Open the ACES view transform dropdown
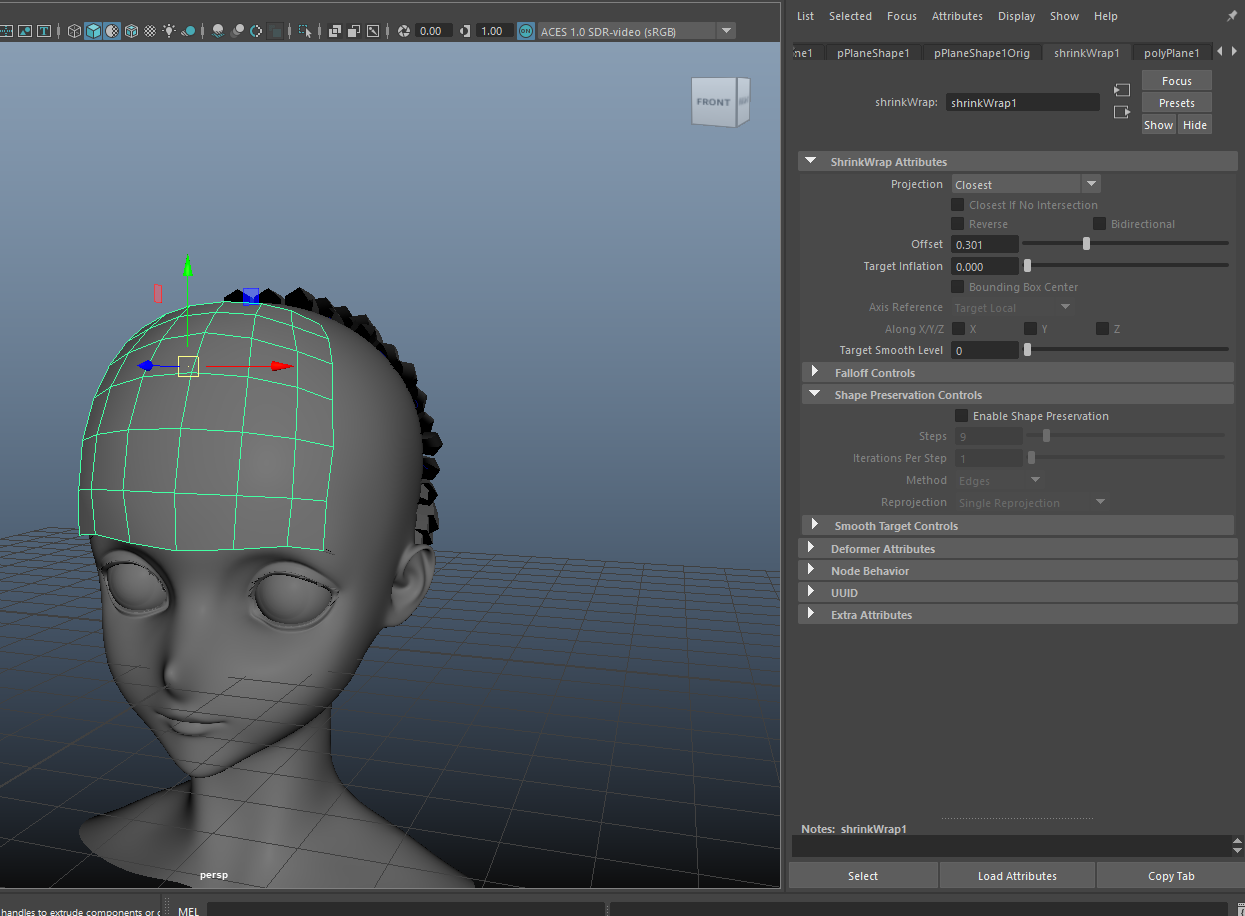 click(636, 31)
